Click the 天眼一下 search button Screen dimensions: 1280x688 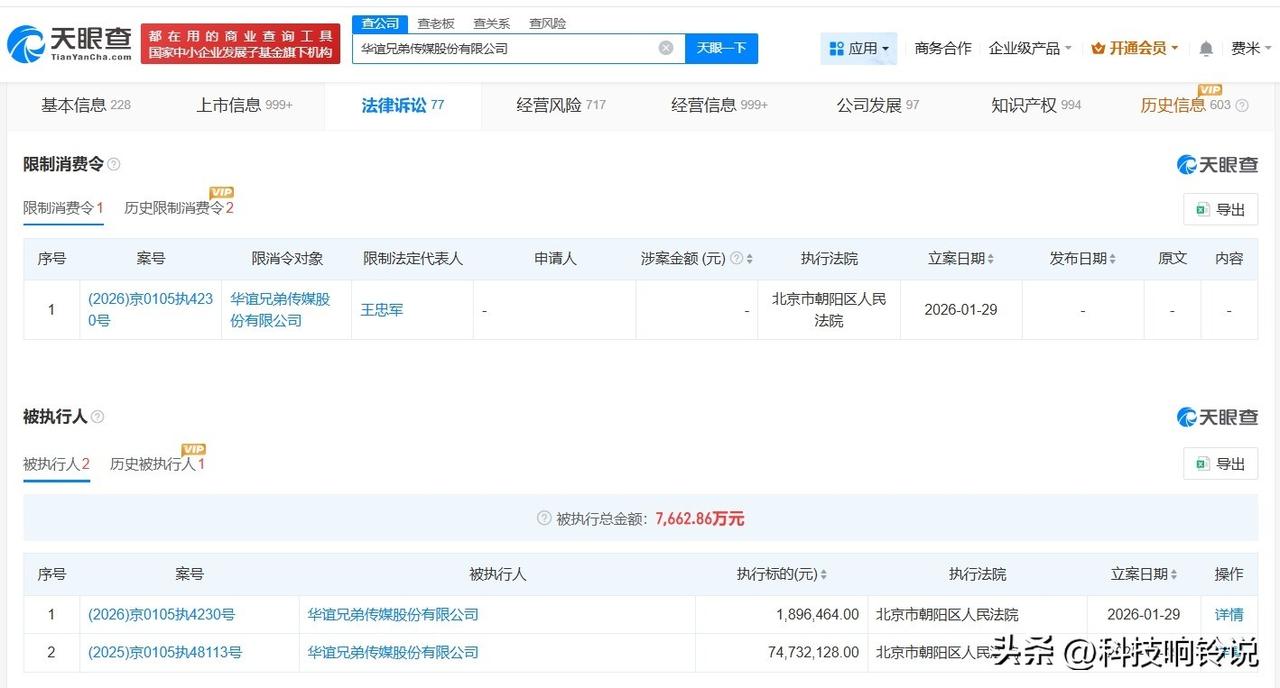pos(721,47)
